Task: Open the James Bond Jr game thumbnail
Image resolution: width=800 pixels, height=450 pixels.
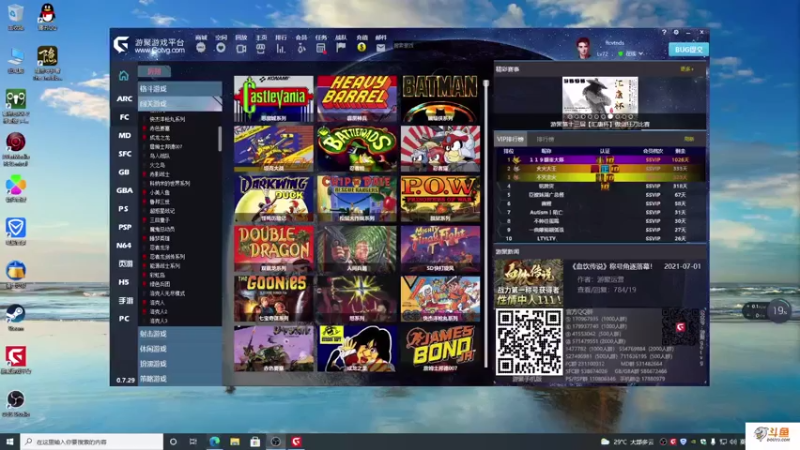Action: [440, 348]
